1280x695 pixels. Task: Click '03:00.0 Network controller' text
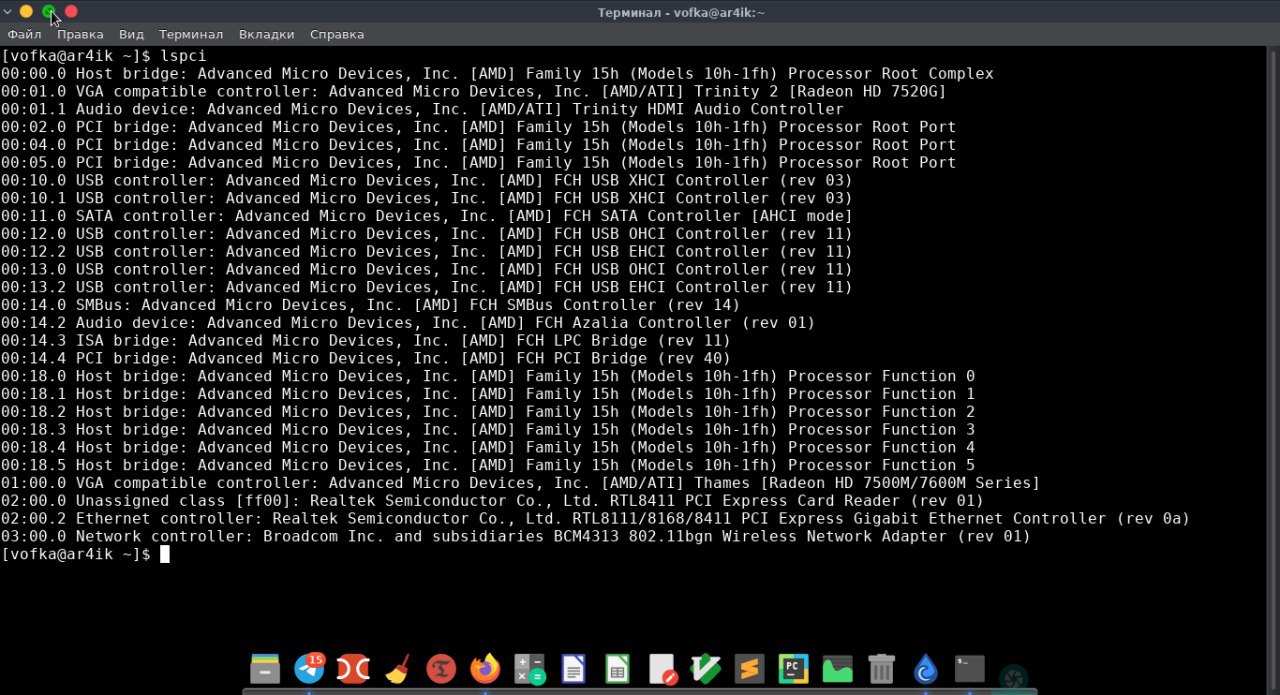click(127, 536)
